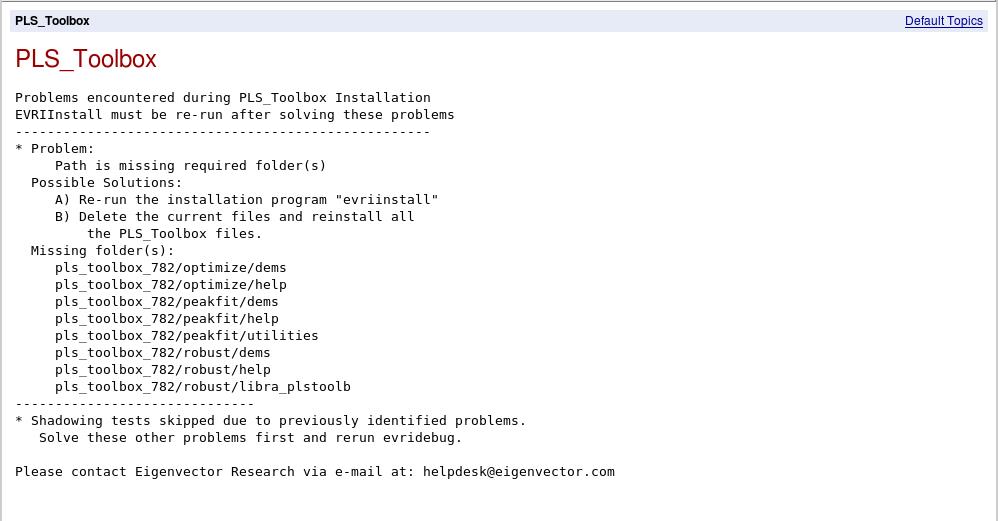Image resolution: width=998 pixels, height=521 pixels.
Task: Click the pls_toolbox_782/robust/libra_plstoolb folder path
Action: 203,387
